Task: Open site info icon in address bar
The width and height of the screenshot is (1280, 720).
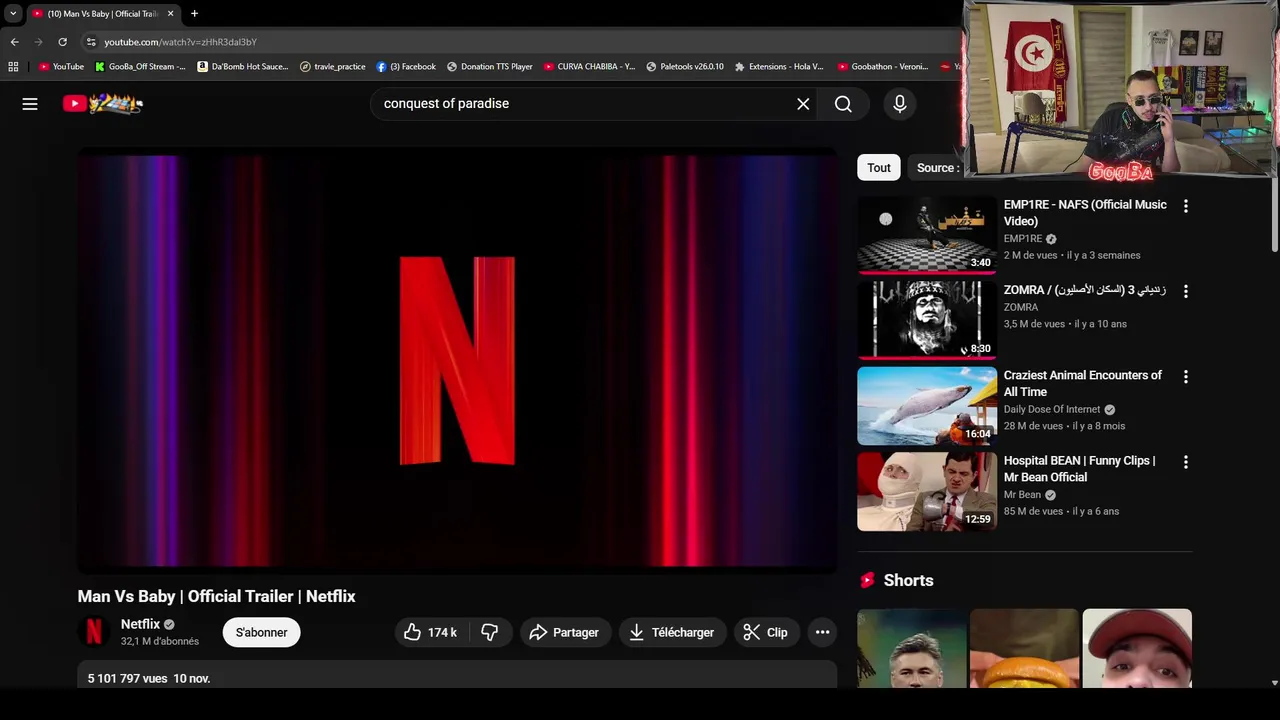Action: [x=91, y=42]
